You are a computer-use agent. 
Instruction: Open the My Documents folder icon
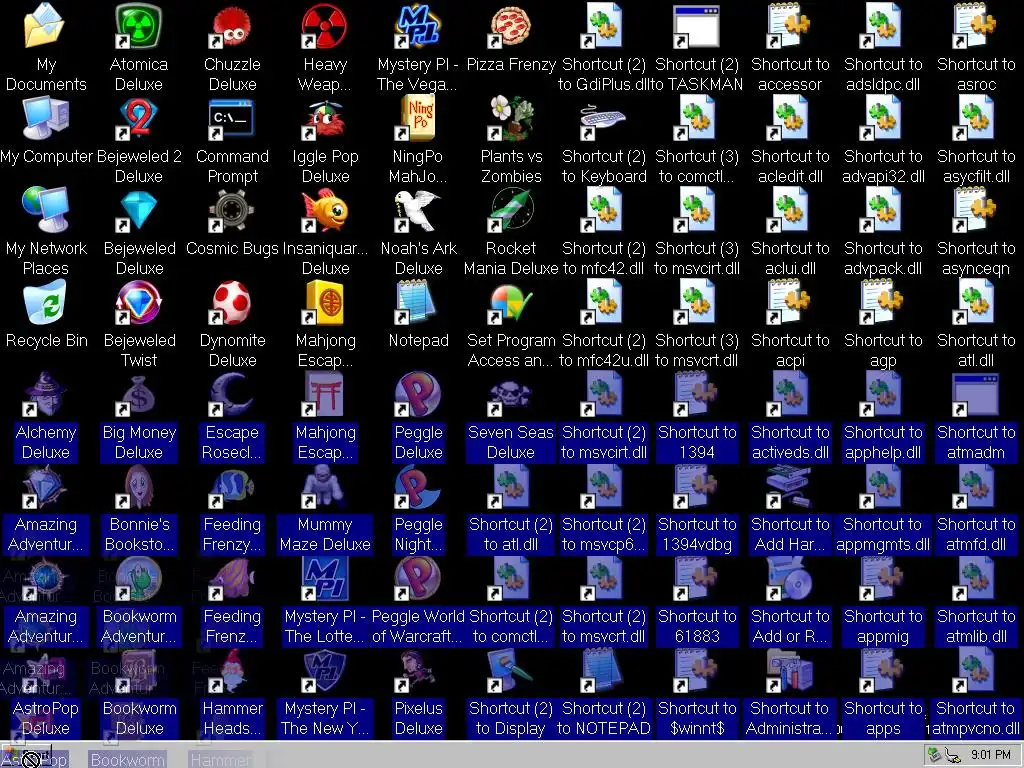coord(44,26)
